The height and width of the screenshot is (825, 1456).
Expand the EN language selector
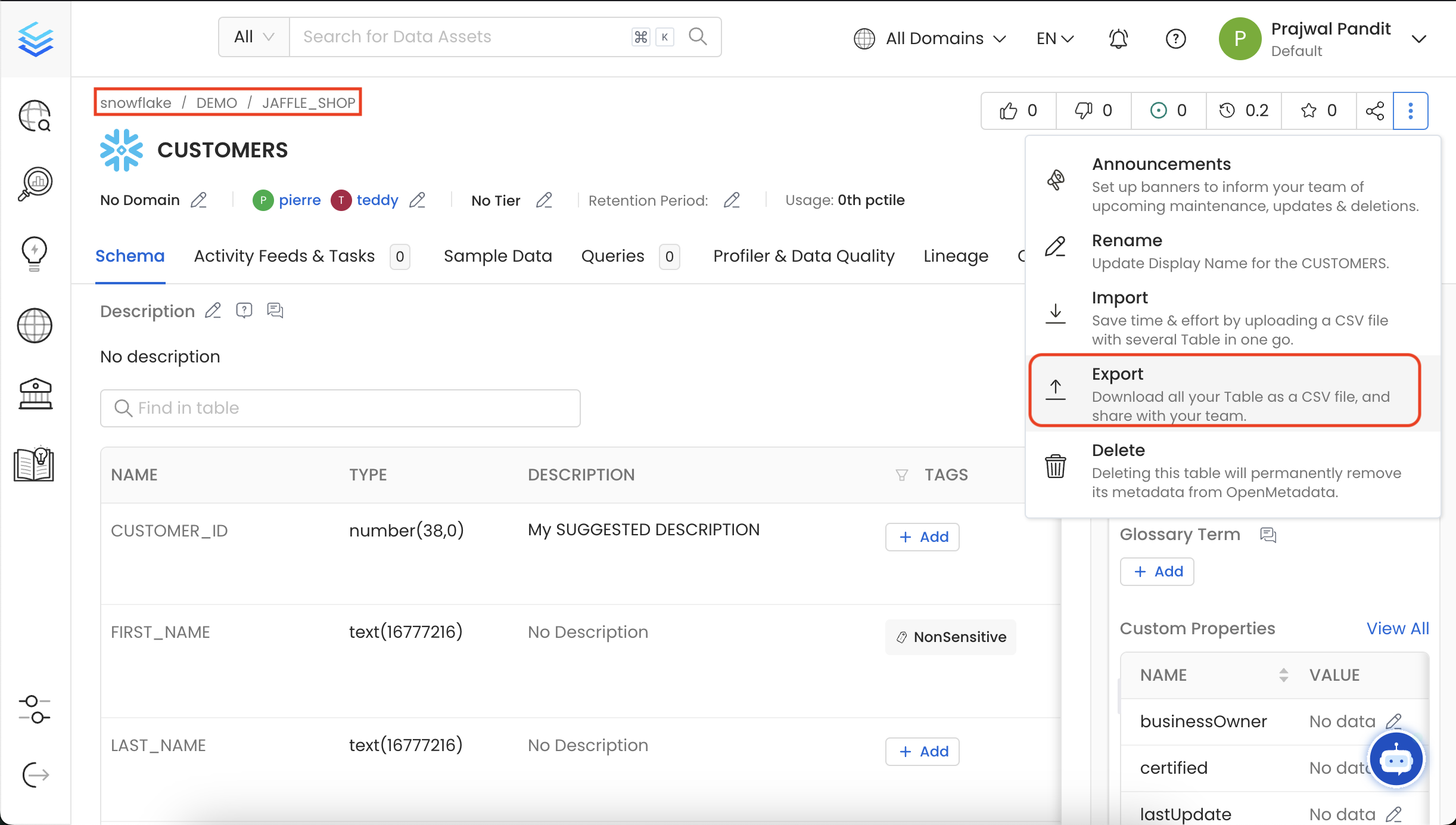point(1054,38)
